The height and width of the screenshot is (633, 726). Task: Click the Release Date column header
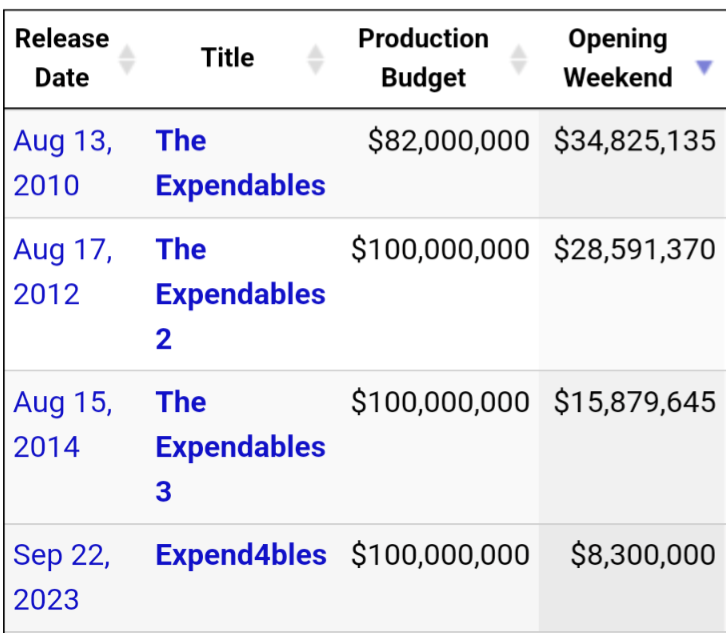click(x=62, y=58)
